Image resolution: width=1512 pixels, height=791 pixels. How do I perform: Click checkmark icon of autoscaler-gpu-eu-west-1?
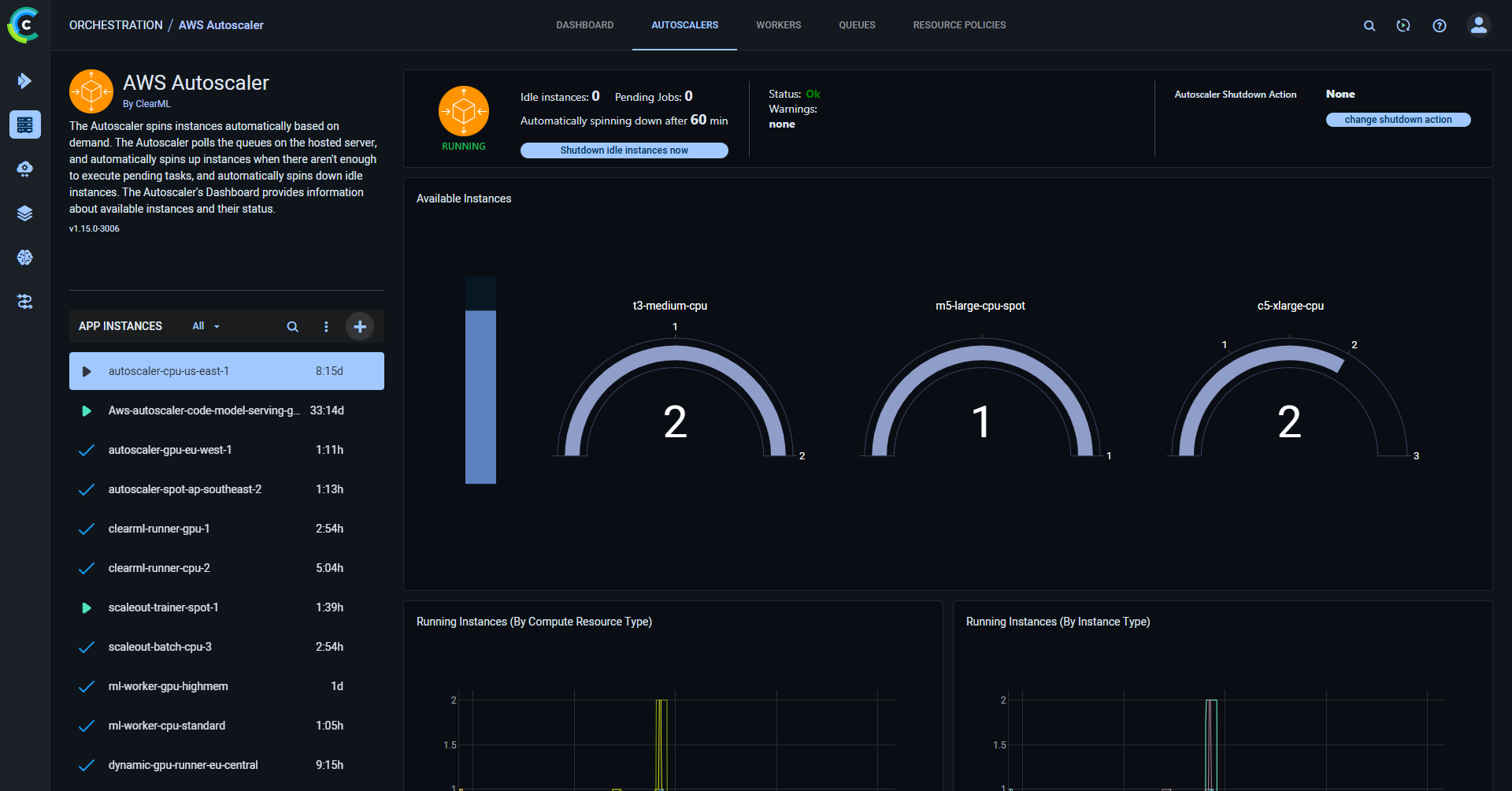click(87, 450)
